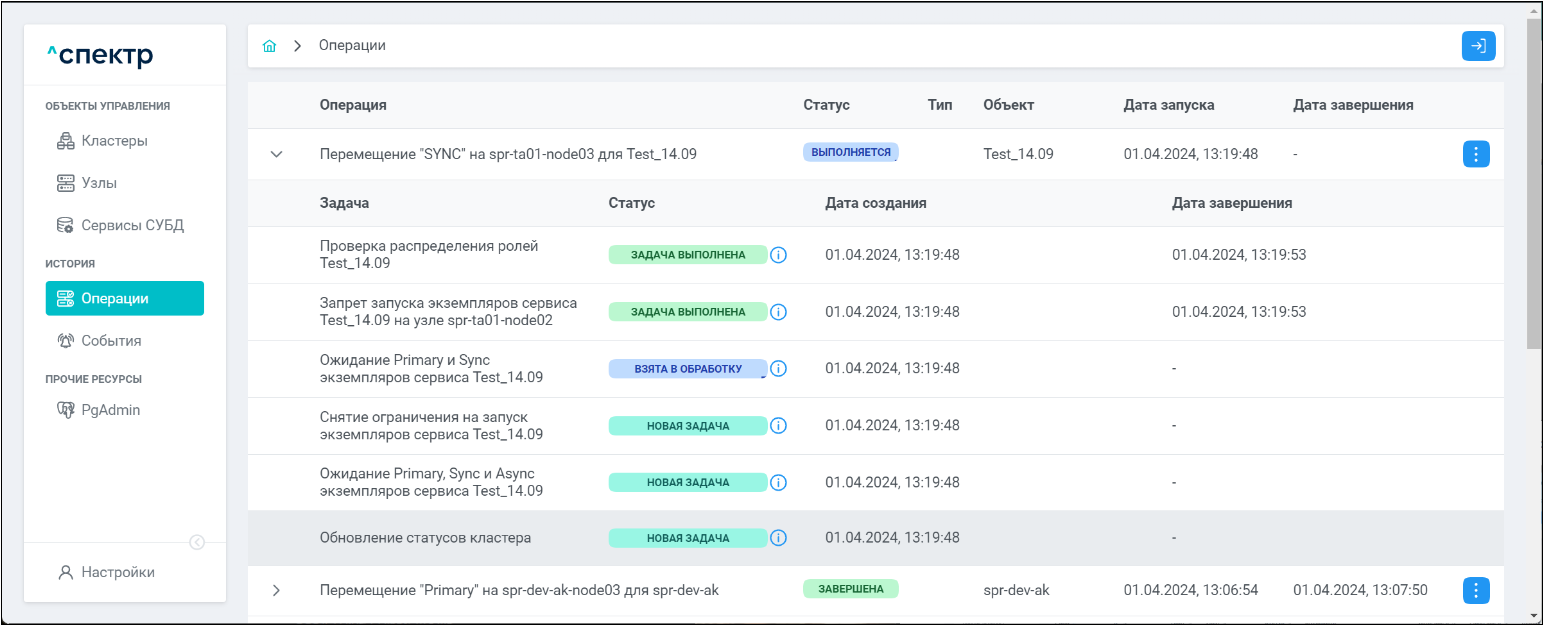Expand the Перемещение "Primary" operation row
This screenshot has width=1544, height=626.
click(277, 590)
